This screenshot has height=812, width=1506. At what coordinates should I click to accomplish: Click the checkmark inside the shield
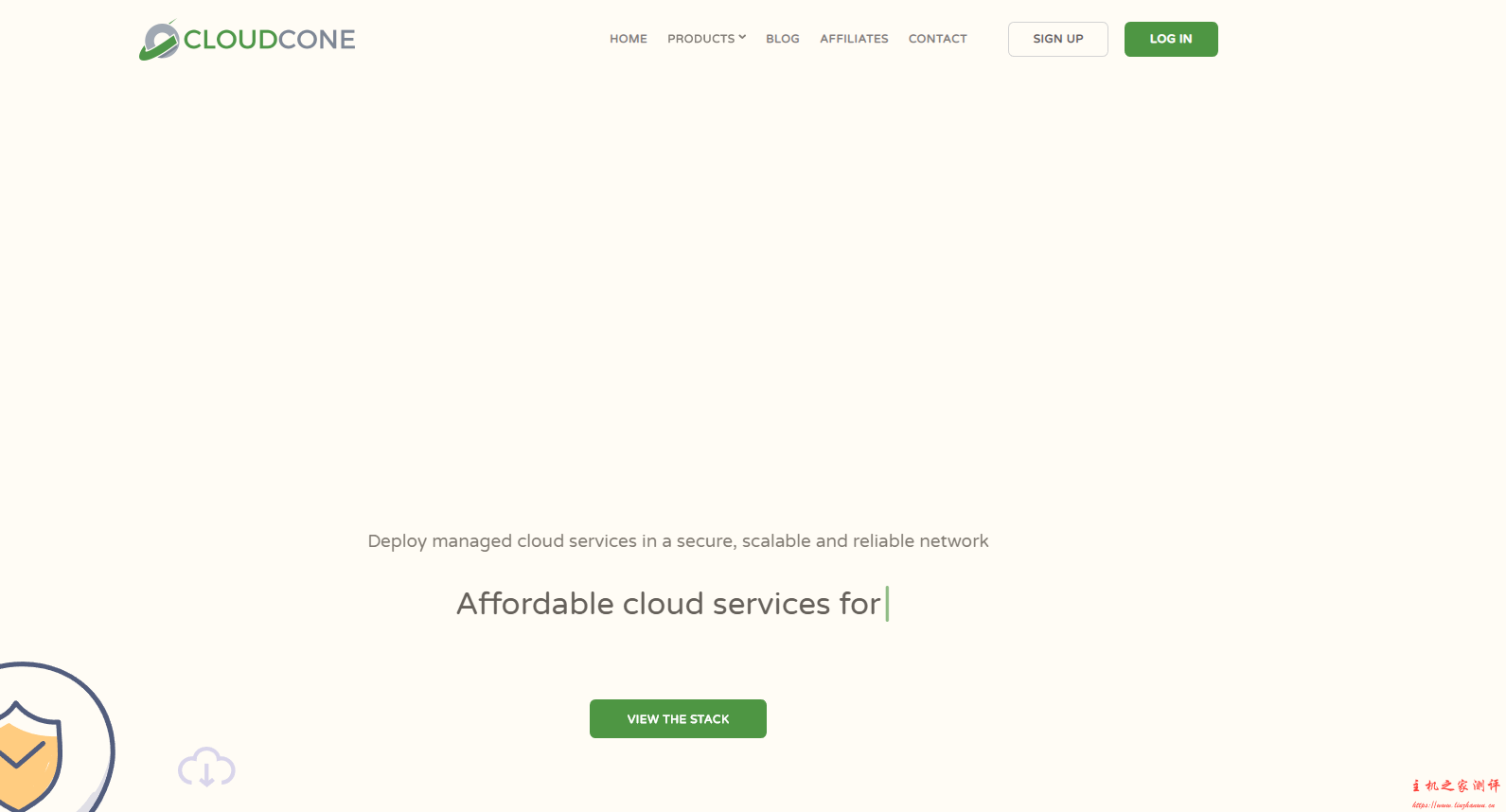pos(21,754)
